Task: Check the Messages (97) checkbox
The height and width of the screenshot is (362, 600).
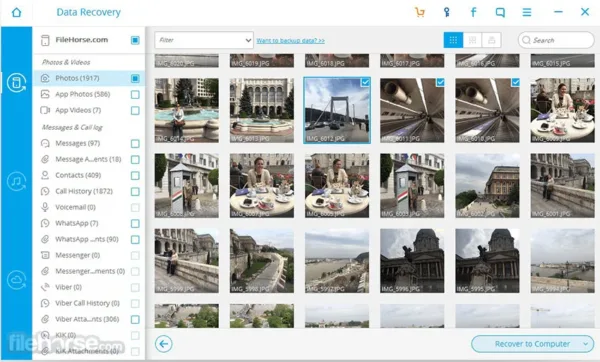Action: [x=135, y=143]
